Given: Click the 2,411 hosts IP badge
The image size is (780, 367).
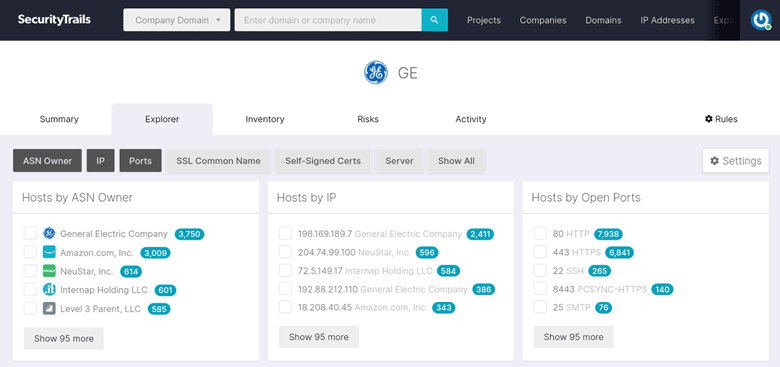Looking at the screenshot, I should click(x=481, y=234).
